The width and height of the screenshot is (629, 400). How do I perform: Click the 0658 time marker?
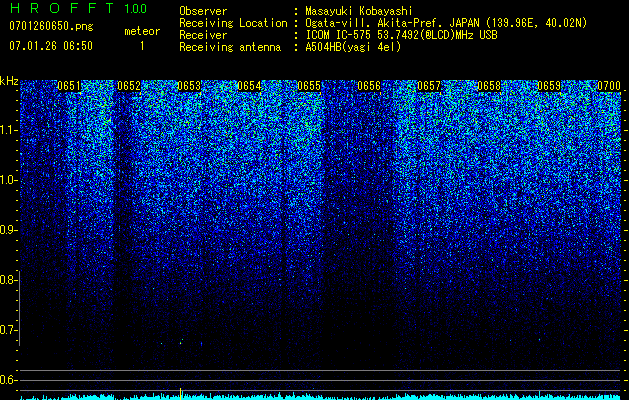pos(489,86)
